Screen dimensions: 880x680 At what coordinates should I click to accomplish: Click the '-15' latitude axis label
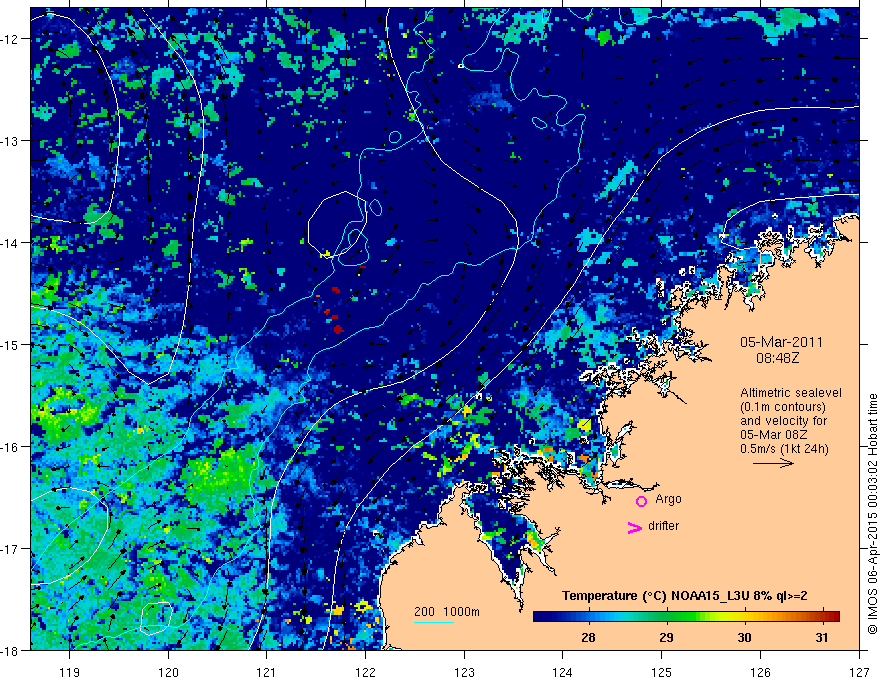11,344
